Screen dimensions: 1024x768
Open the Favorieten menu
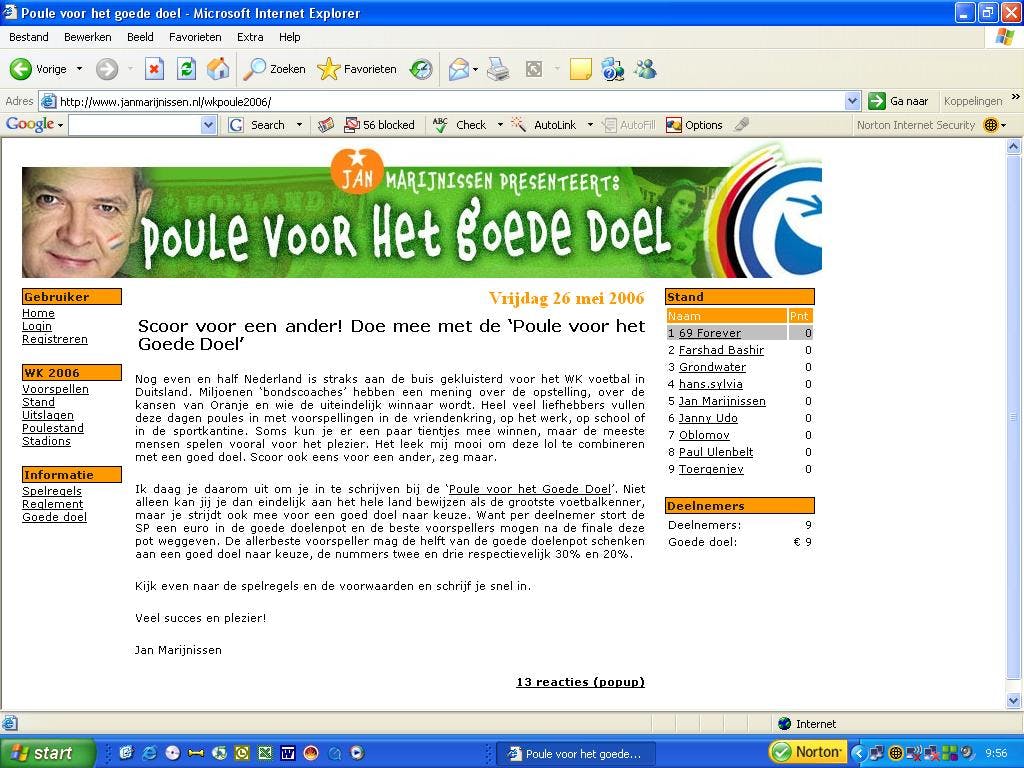pos(195,37)
